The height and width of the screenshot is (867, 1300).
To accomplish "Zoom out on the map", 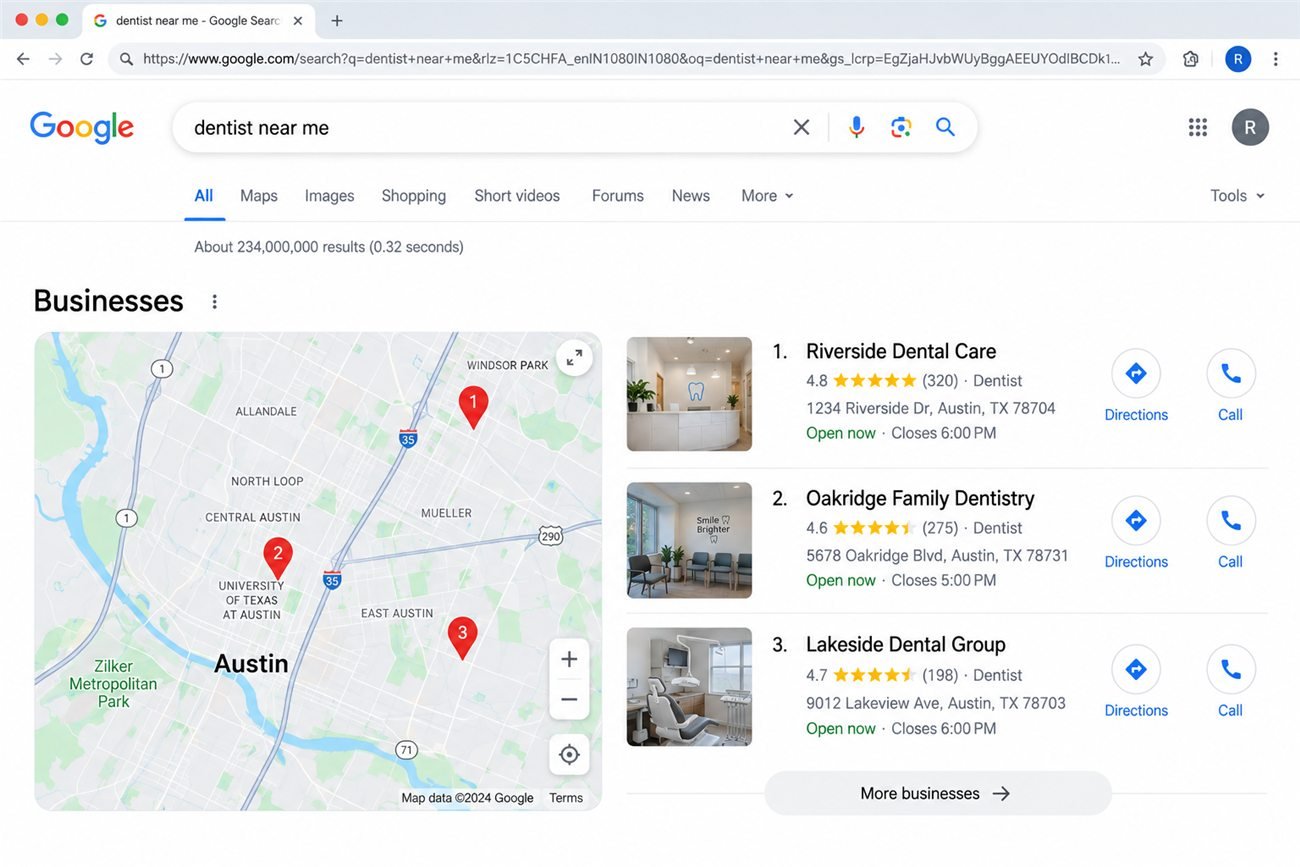I will (x=569, y=699).
